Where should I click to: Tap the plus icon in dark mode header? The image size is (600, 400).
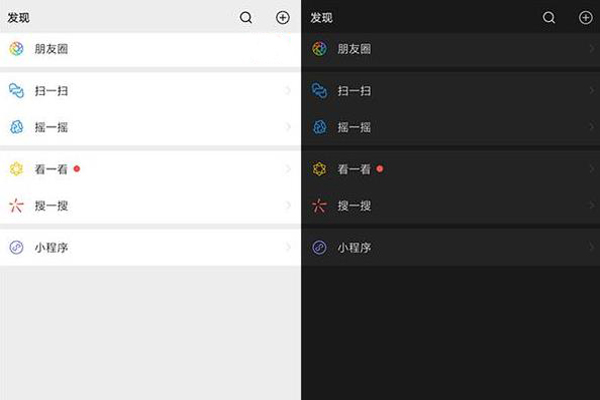click(x=585, y=18)
